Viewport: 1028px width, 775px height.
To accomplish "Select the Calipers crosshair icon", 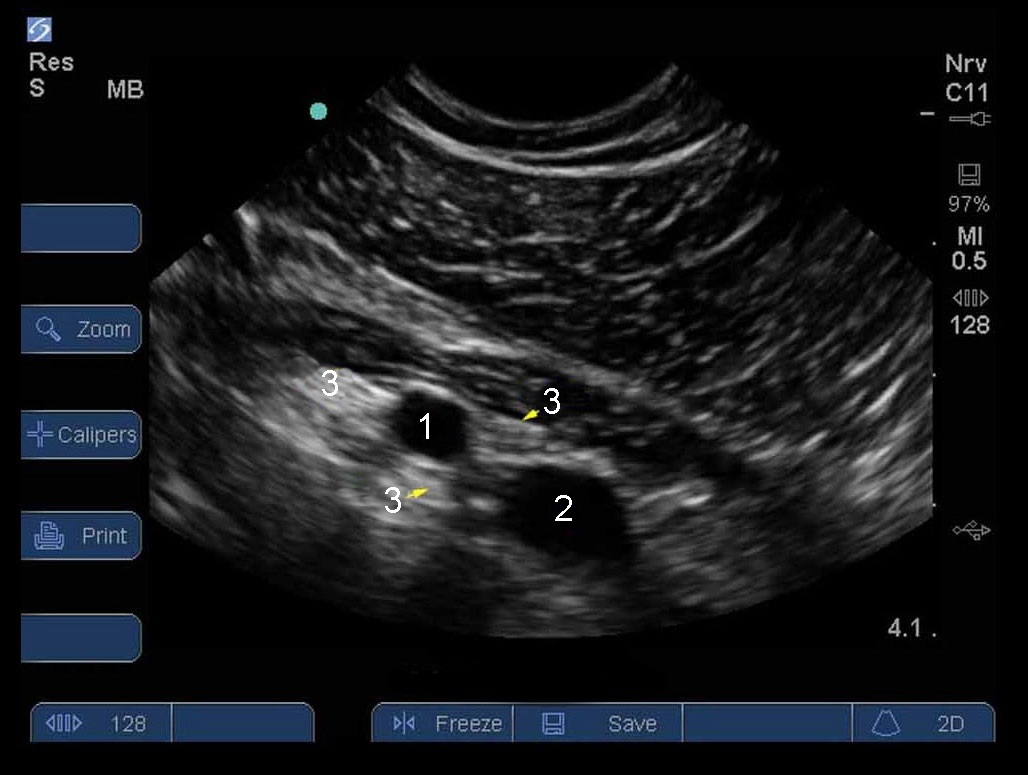I will [39, 435].
